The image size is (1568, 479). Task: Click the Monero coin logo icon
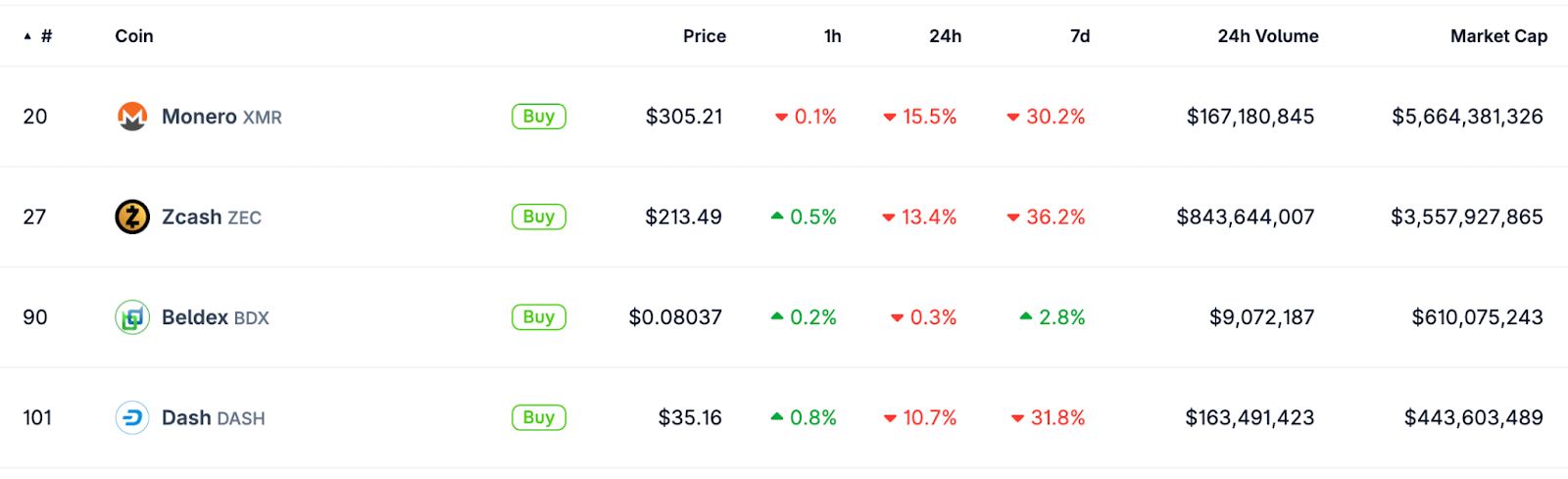coord(132,117)
